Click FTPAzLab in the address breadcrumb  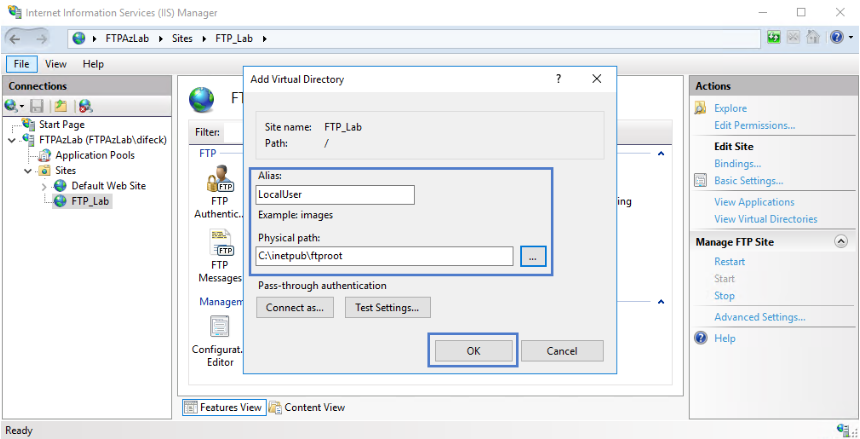tap(127, 38)
